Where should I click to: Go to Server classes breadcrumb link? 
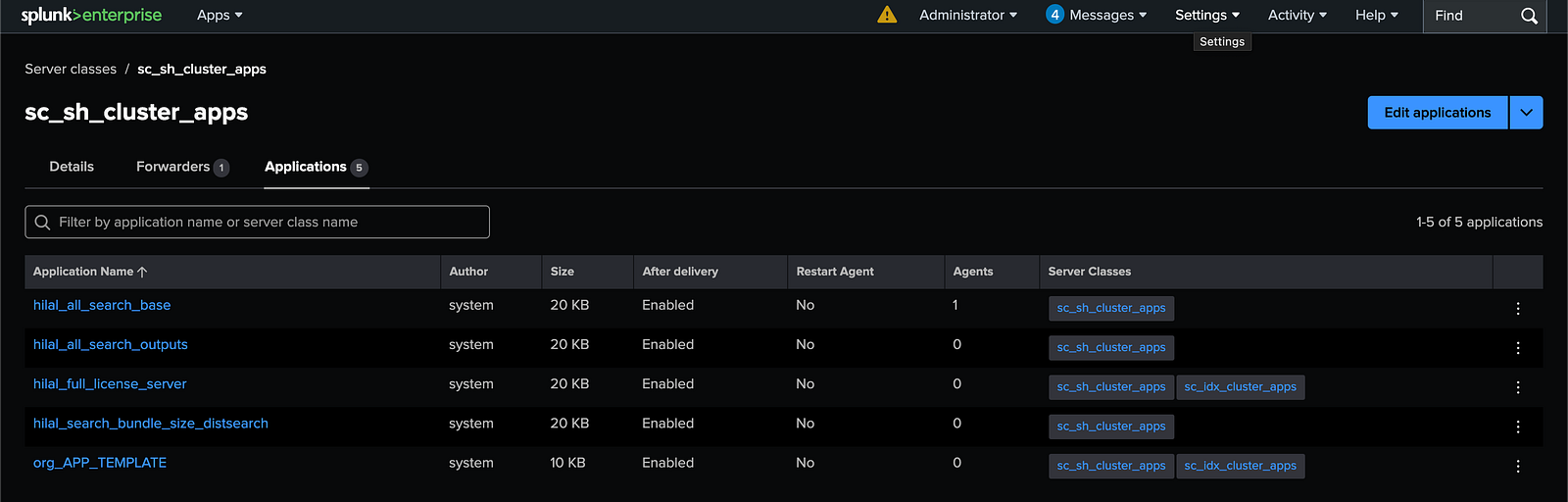71,69
